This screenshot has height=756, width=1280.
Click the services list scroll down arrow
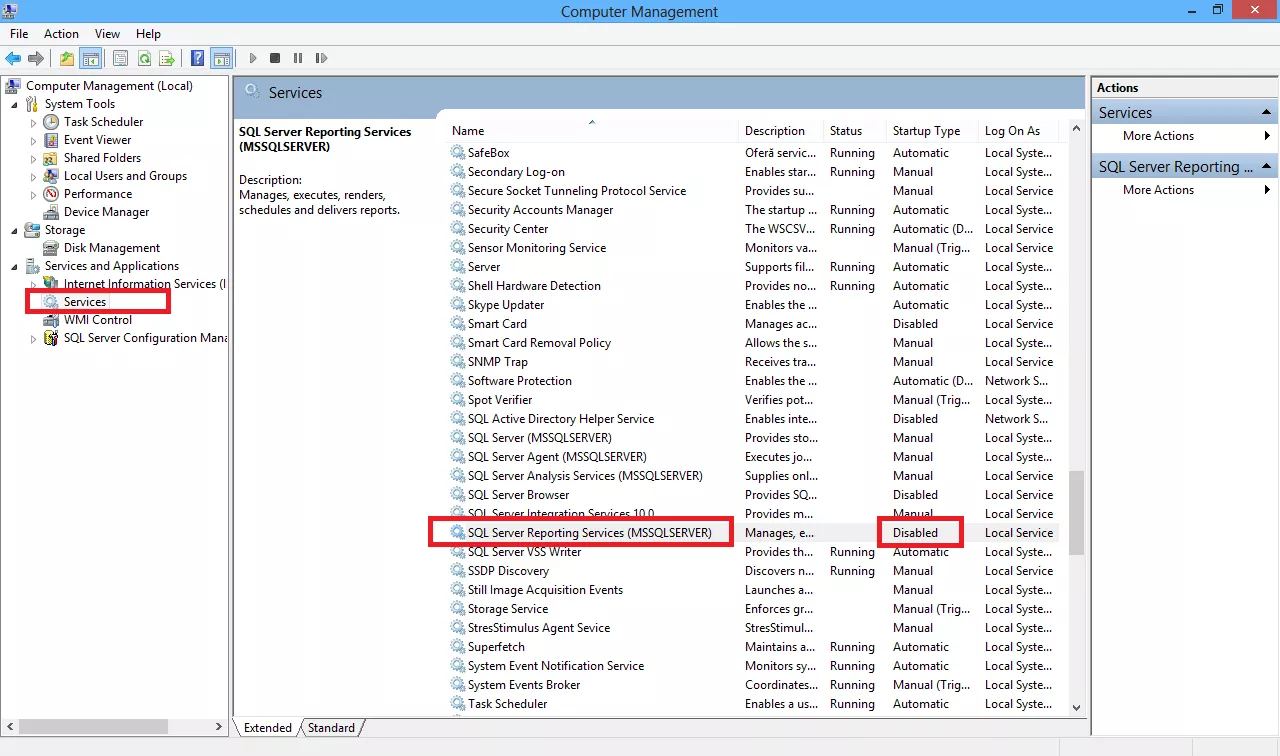click(1076, 707)
